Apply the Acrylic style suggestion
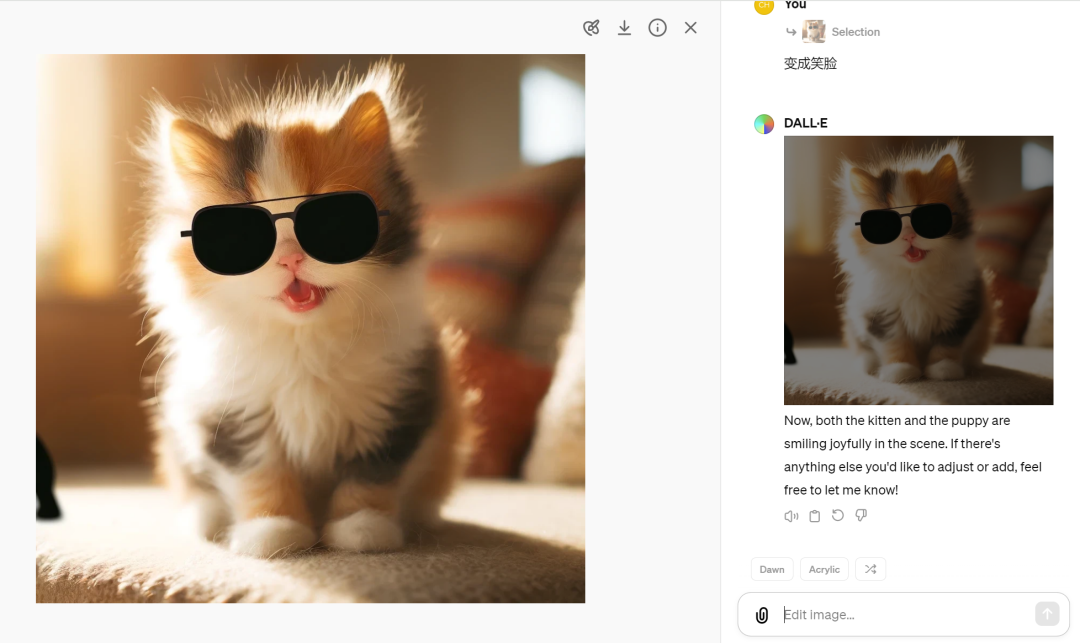The height and width of the screenshot is (643, 1080). pos(824,569)
